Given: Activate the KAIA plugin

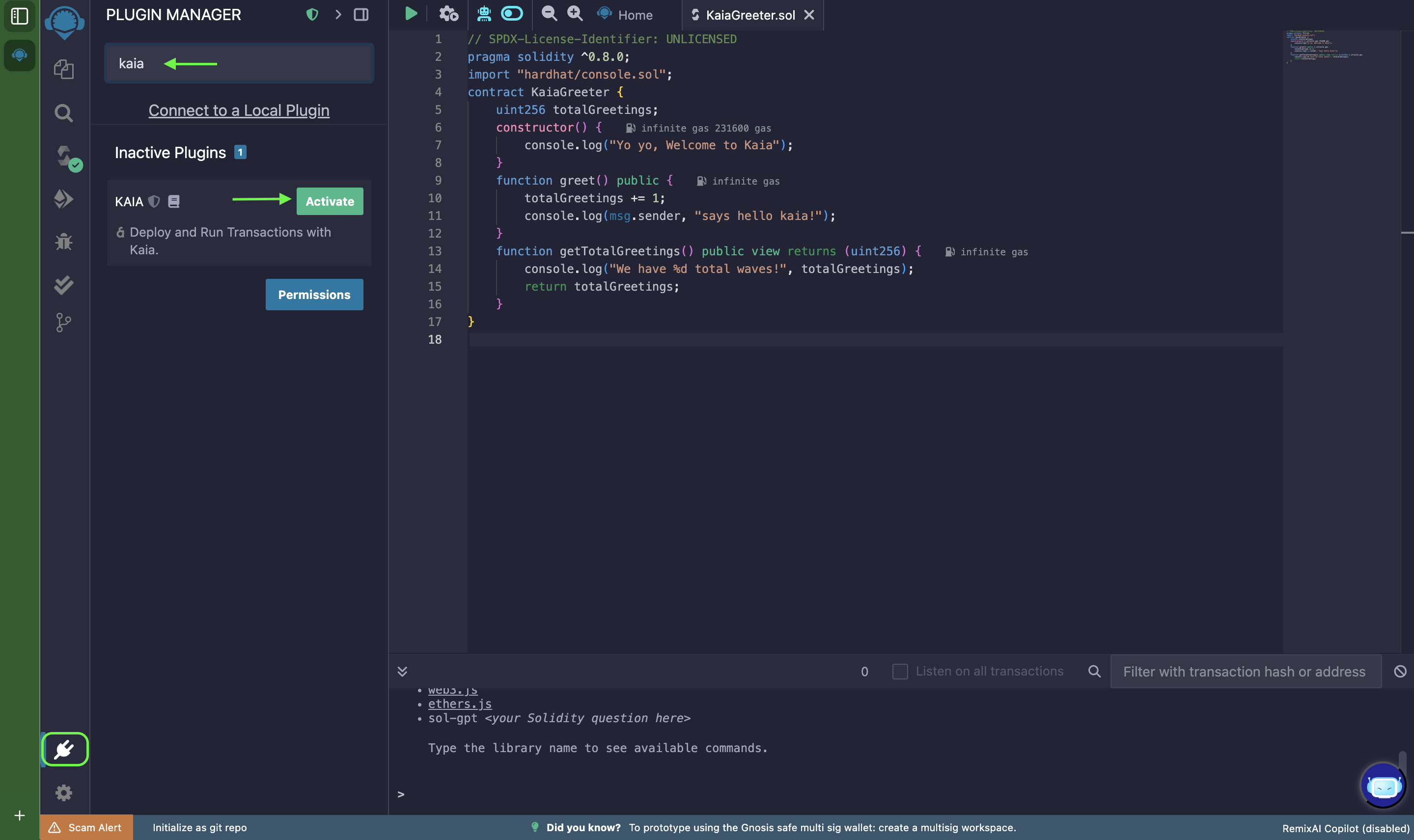Looking at the screenshot, I should pos(330,201).
